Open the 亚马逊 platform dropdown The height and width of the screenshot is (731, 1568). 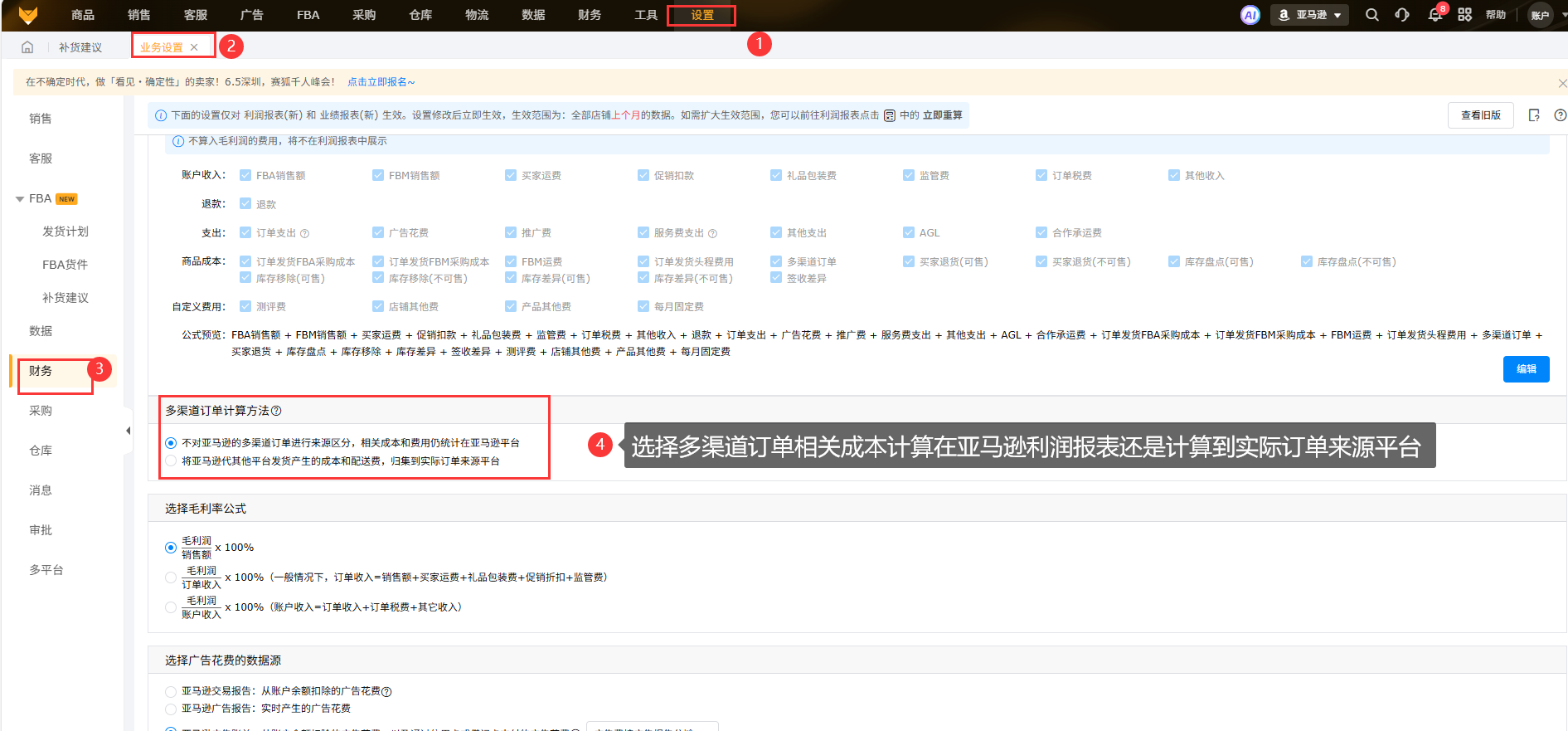click(x=1309, y=15)
